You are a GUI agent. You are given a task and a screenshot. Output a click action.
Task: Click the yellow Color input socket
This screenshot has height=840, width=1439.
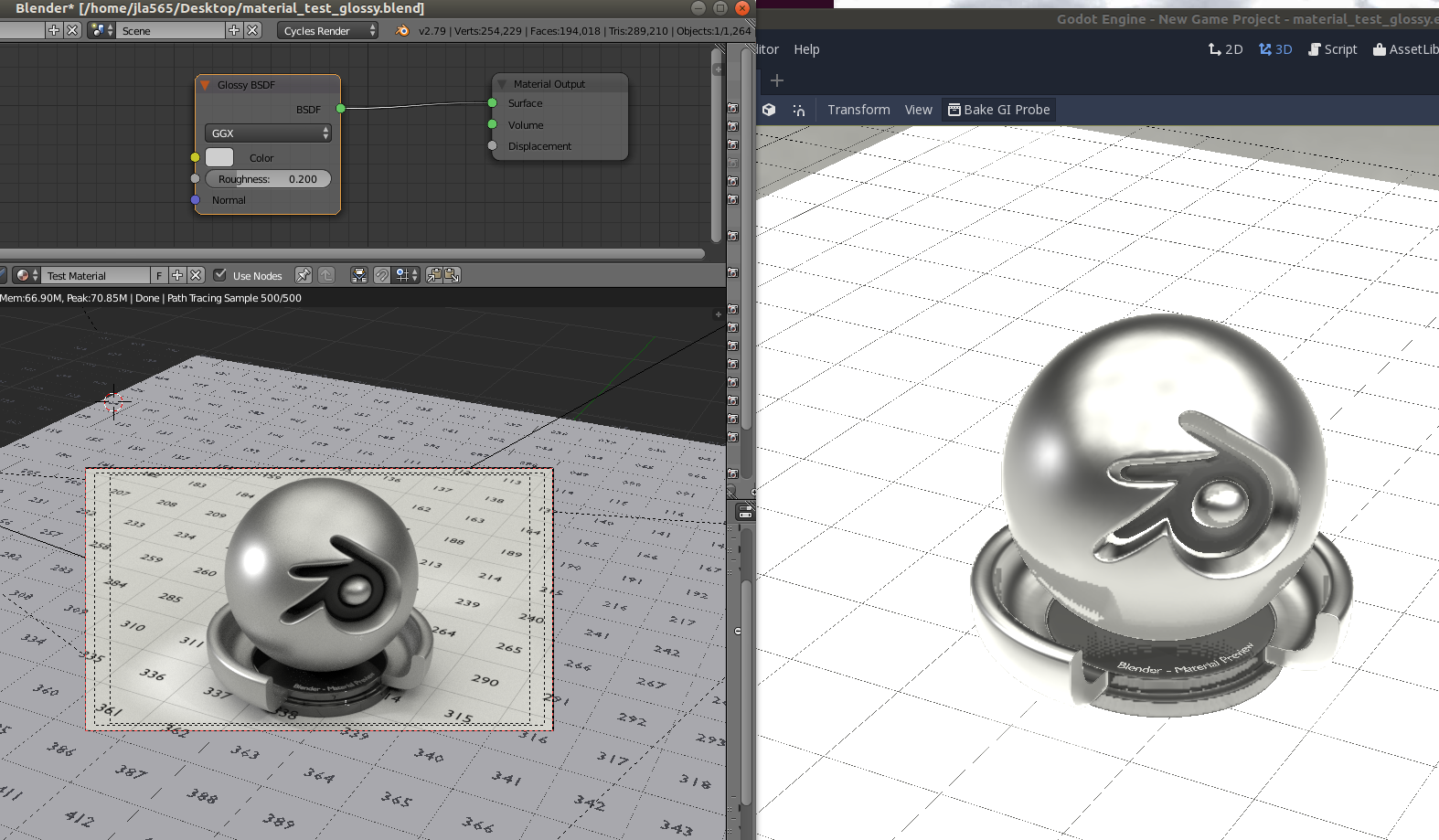tap(195, 157)
